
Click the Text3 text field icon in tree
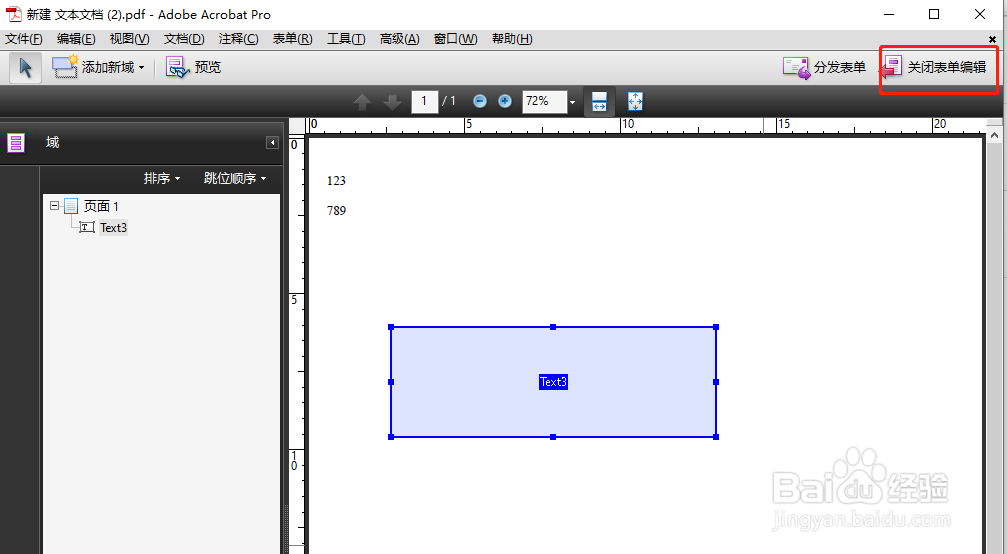click(x=87, y=227)
